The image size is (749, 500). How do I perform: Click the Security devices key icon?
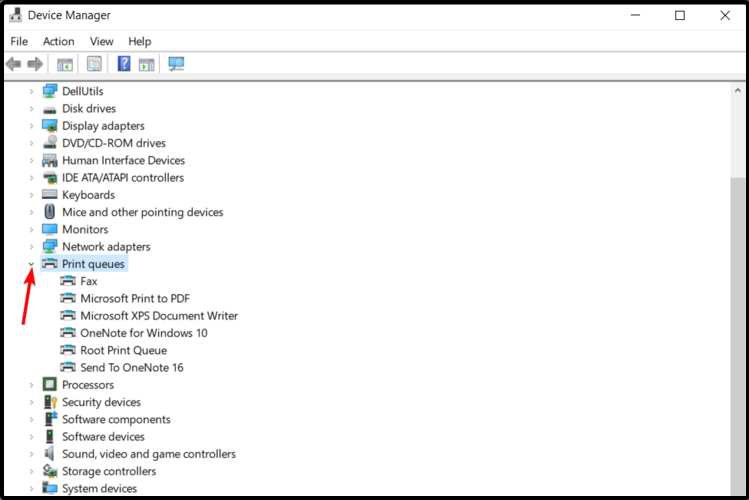[50, 402]
